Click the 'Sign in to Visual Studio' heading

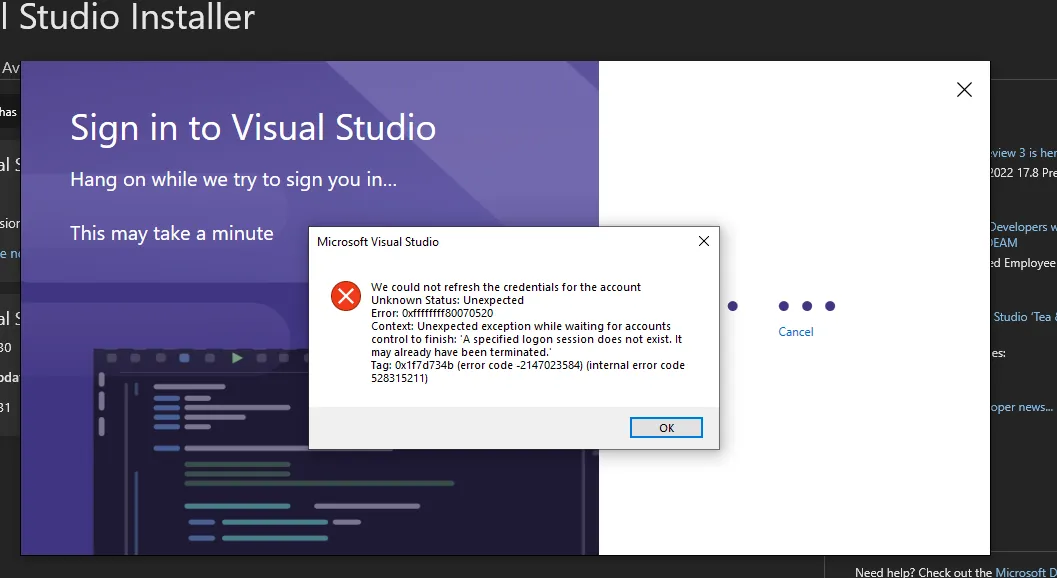click(253, 127)
